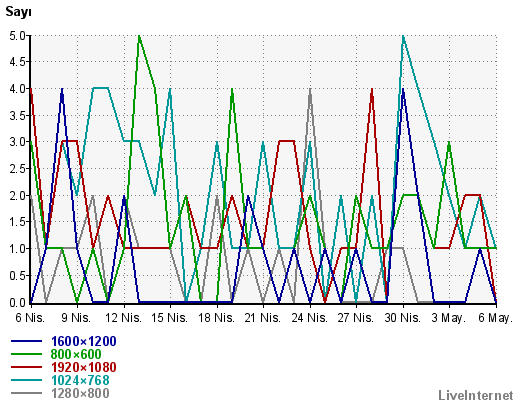This screenshot has width=520, height=405.
Task: Click the green line swatch for 800×600
Action: click(27, 354)
